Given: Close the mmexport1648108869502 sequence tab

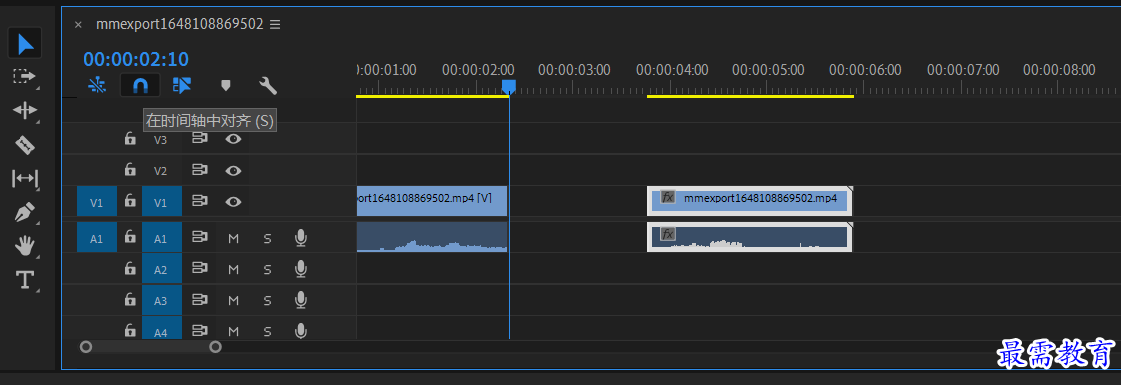Looking at the screenshot, I should click(x=79, y=24).
